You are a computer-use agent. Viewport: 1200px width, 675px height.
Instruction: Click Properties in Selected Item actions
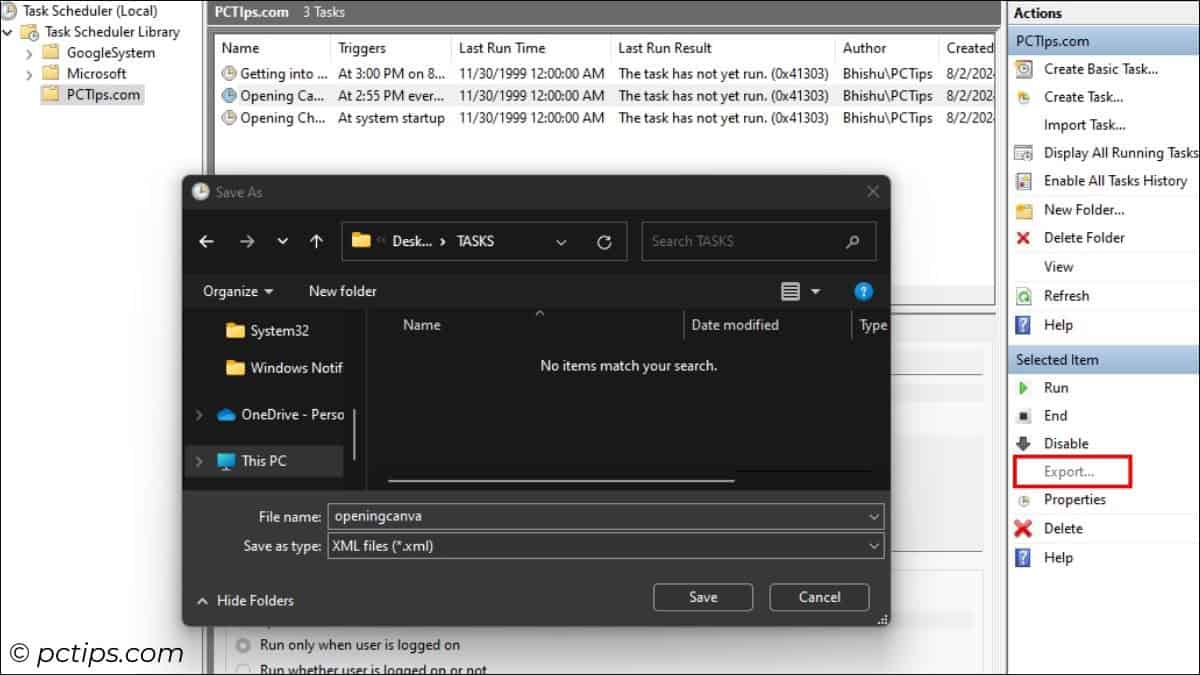(x=1074, y=500)
